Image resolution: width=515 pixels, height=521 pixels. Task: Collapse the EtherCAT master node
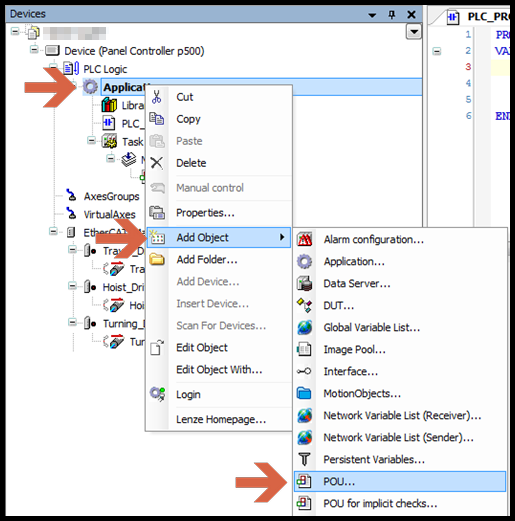pyautogui.click(x=53, y=231)
